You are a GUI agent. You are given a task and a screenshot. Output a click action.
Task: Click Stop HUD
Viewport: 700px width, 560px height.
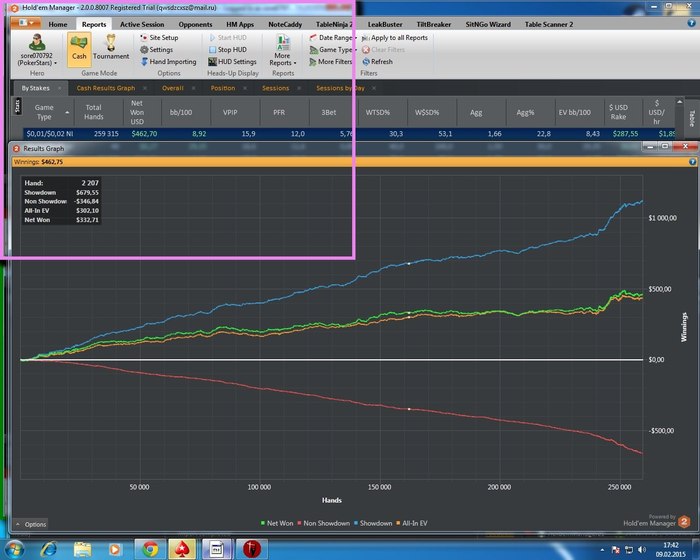pos(231,49)
